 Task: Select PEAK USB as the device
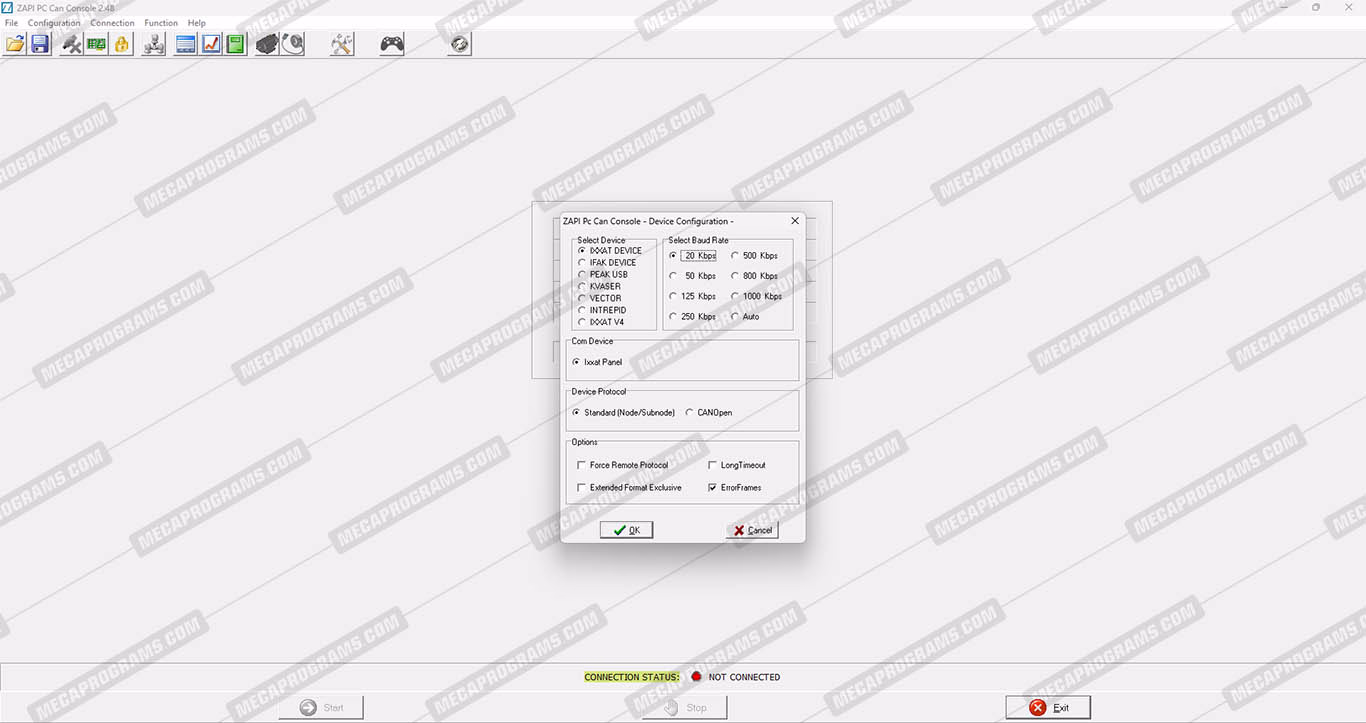point(583,275)
